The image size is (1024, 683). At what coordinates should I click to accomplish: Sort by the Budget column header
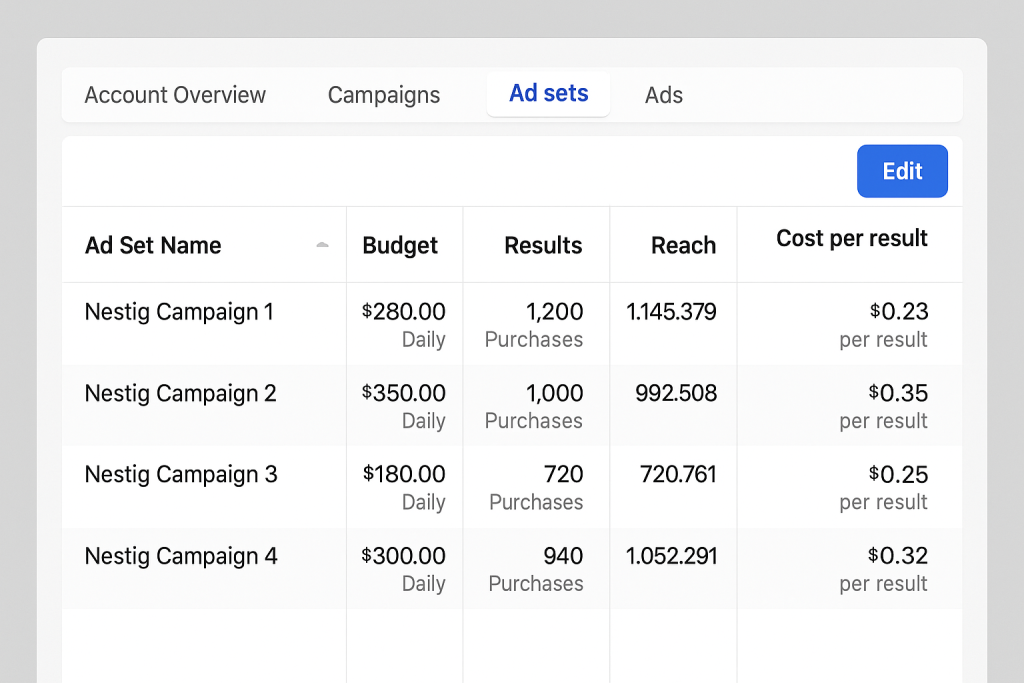tap(400, 245)
